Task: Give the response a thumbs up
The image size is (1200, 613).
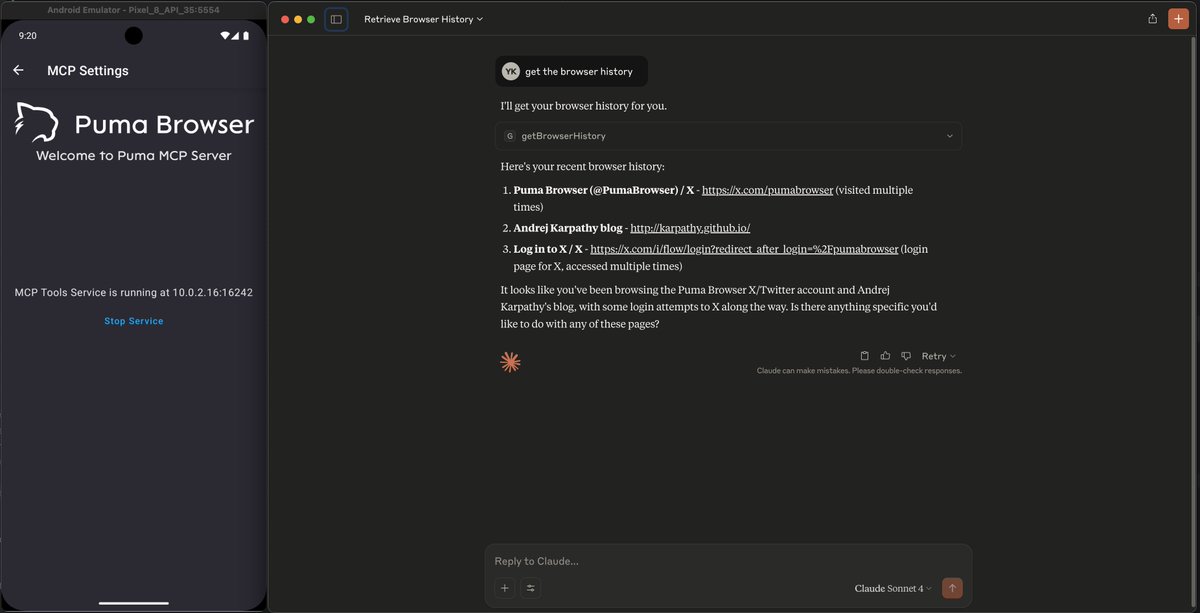Action: pyautogui.click(x=885, y=356)
